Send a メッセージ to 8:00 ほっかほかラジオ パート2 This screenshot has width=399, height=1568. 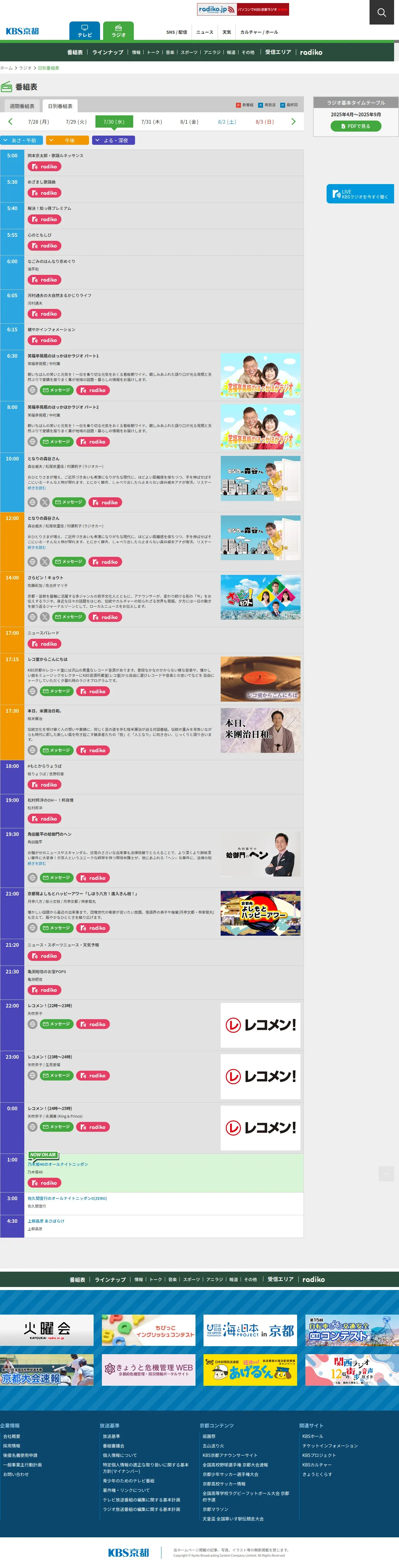point(57,442)
